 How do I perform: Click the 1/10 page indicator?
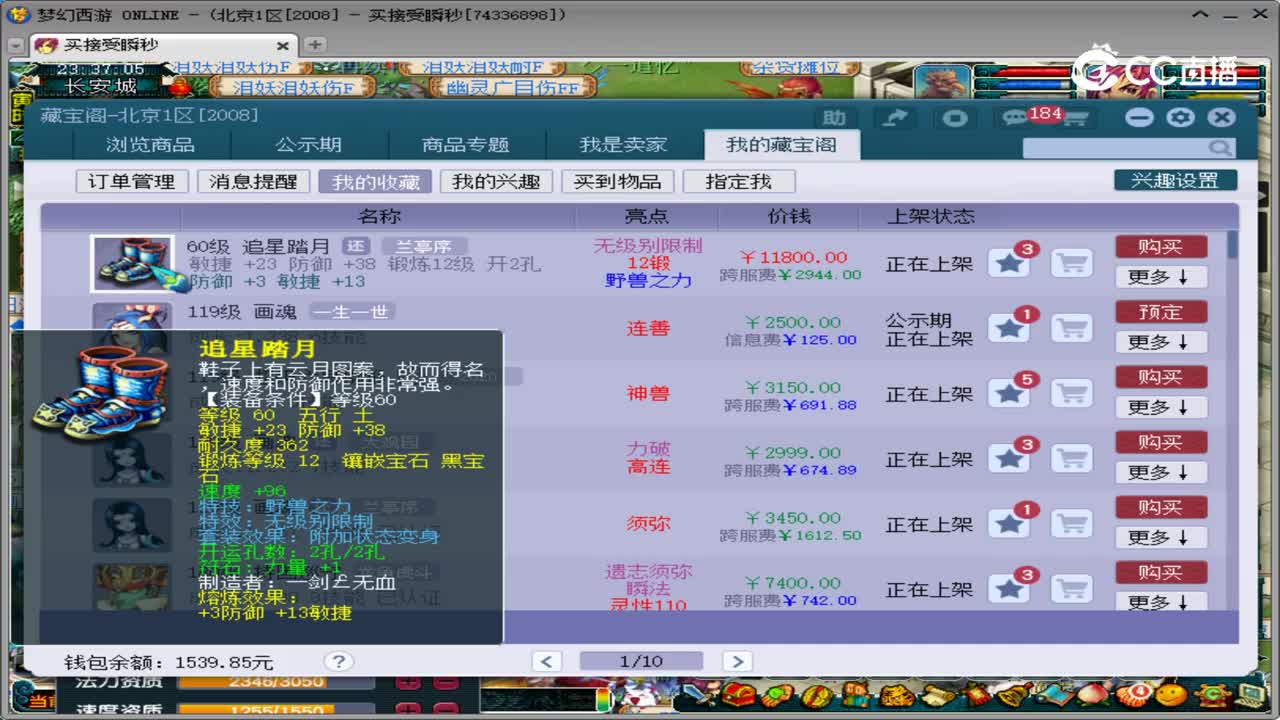pos(641,661)
